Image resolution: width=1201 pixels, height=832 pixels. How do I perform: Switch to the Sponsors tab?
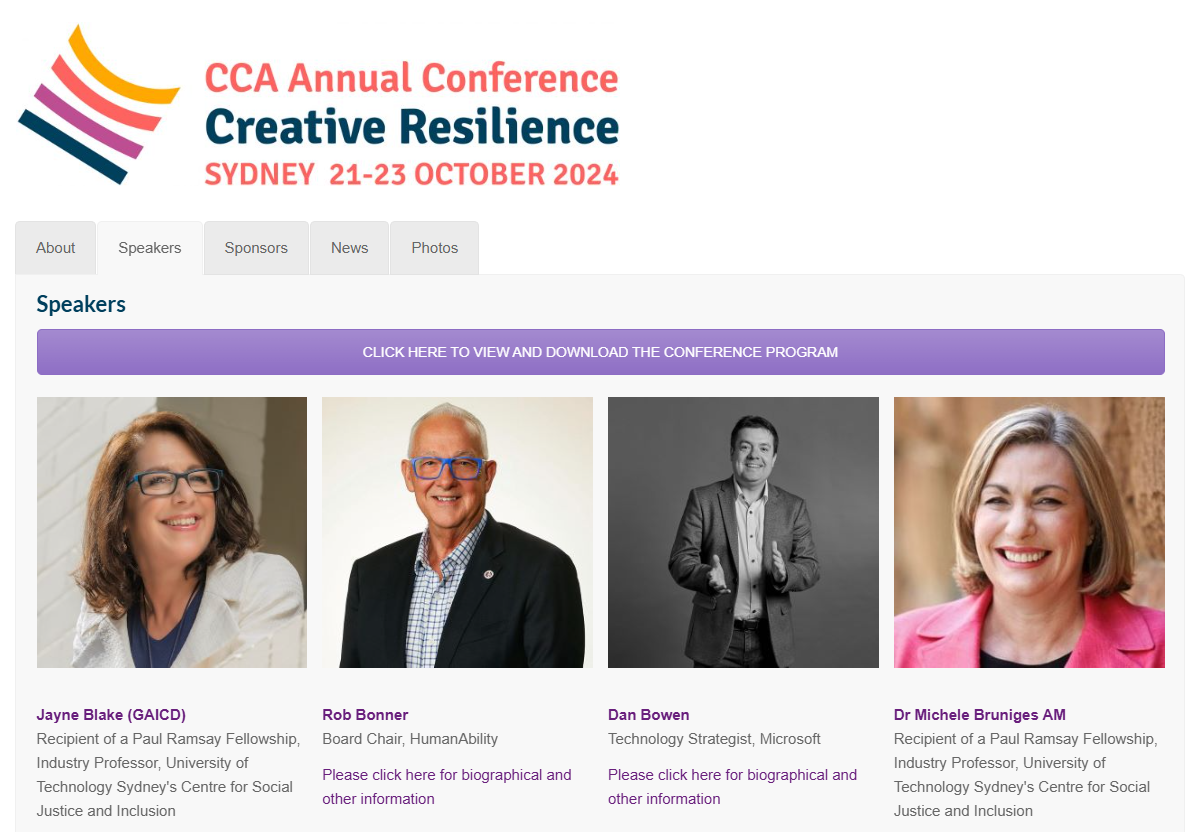point(256,248)
